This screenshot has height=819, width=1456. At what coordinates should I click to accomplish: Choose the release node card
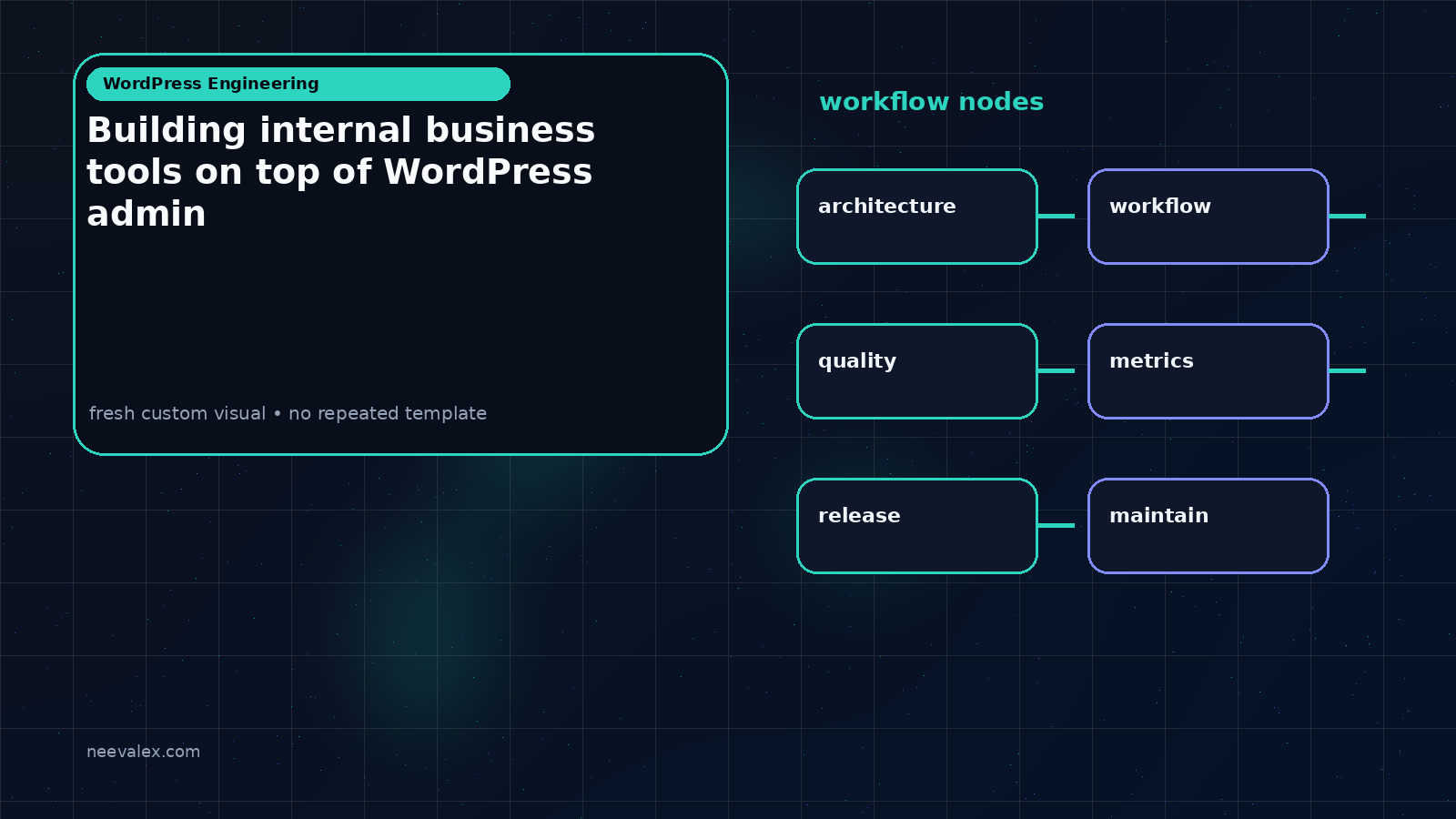pos(917,526)
